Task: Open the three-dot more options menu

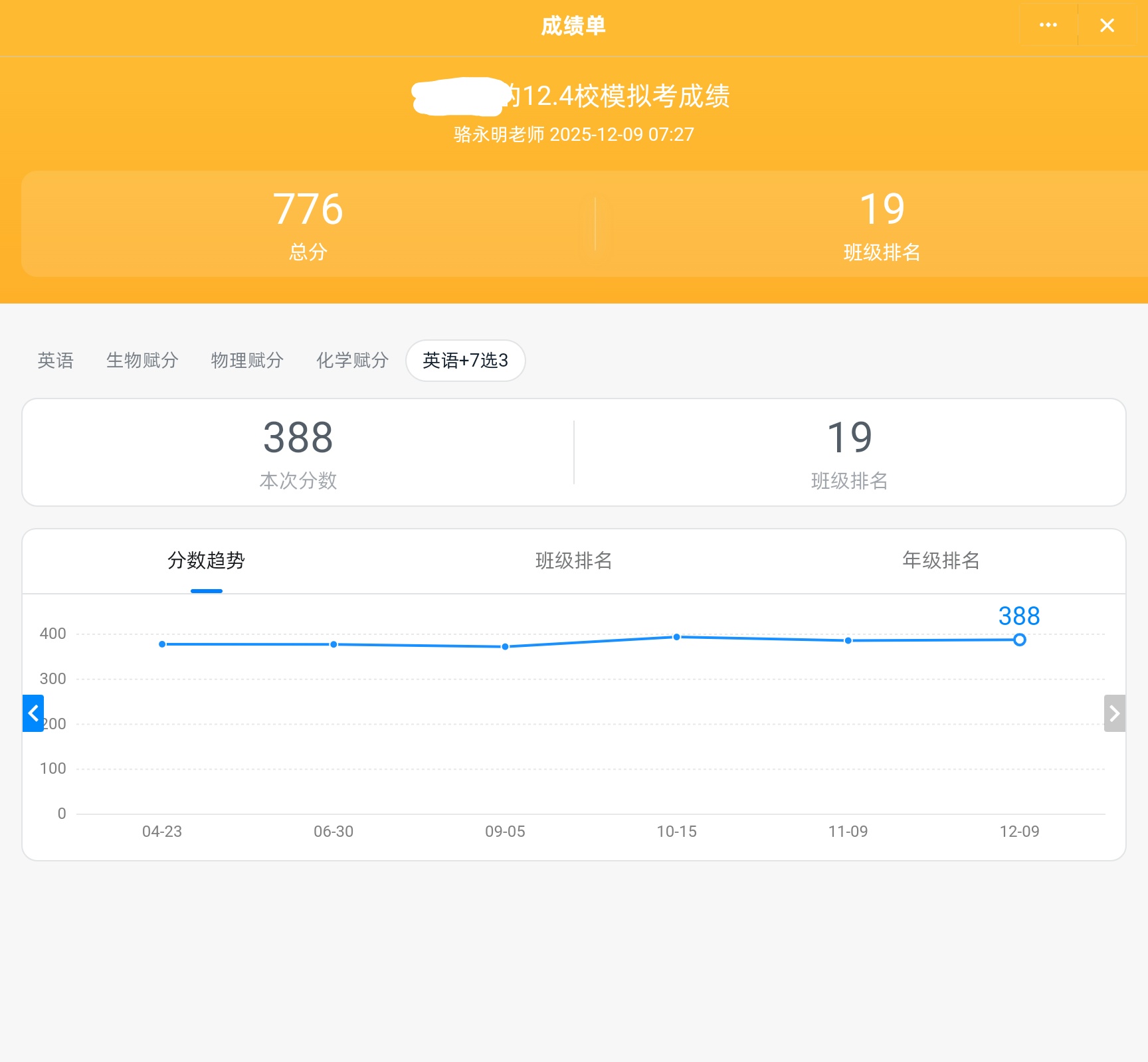Action: [1048, 25]
